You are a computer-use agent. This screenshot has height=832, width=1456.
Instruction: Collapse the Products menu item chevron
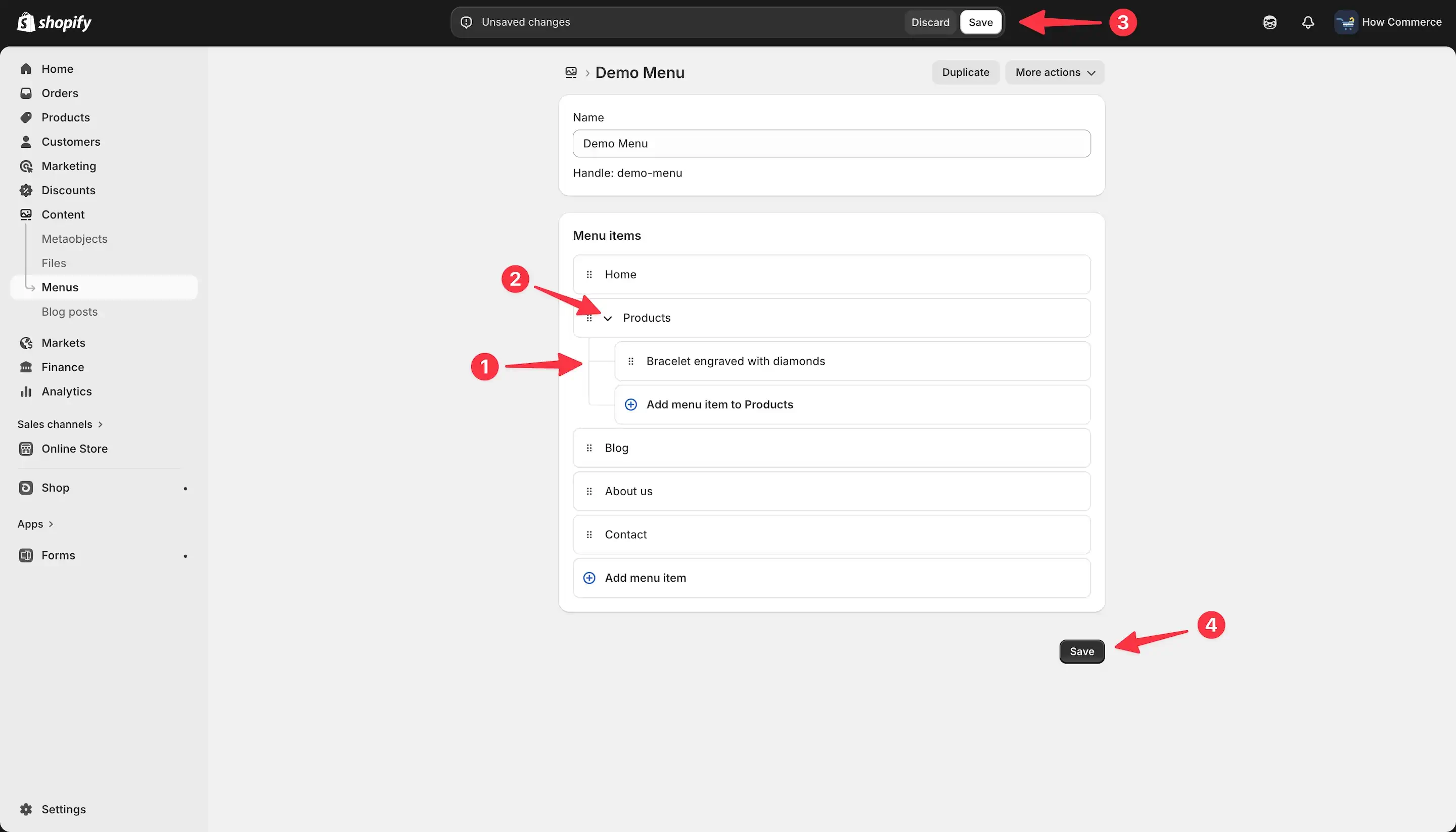click(608, 318)
